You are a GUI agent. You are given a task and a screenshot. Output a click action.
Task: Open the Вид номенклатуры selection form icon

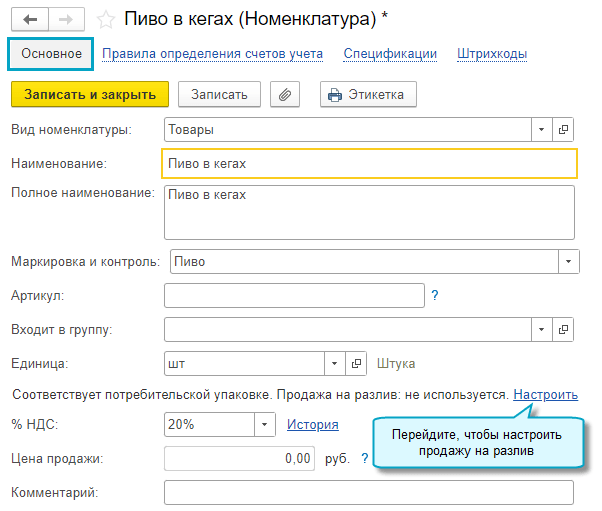point(564,129)
